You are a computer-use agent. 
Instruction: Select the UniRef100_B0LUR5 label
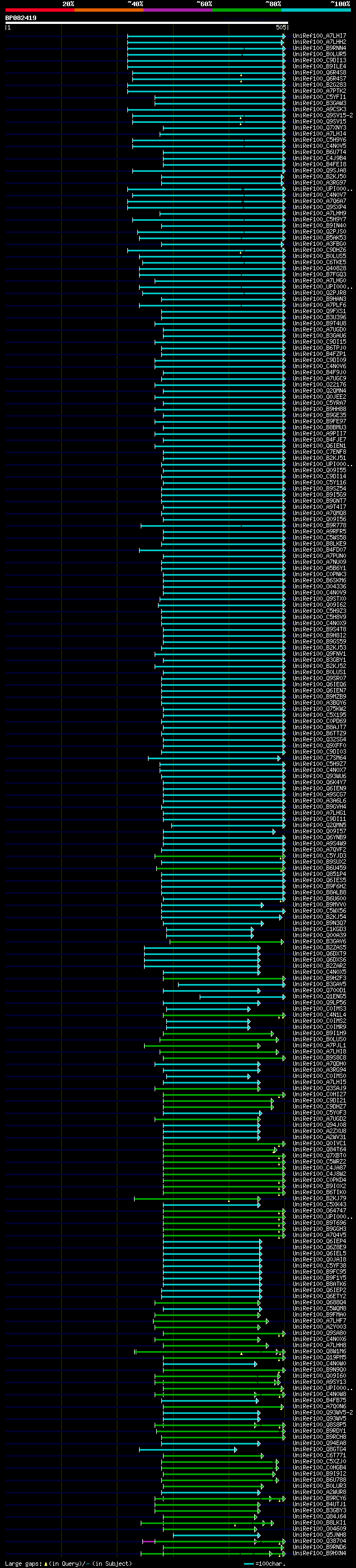point(319,54)
